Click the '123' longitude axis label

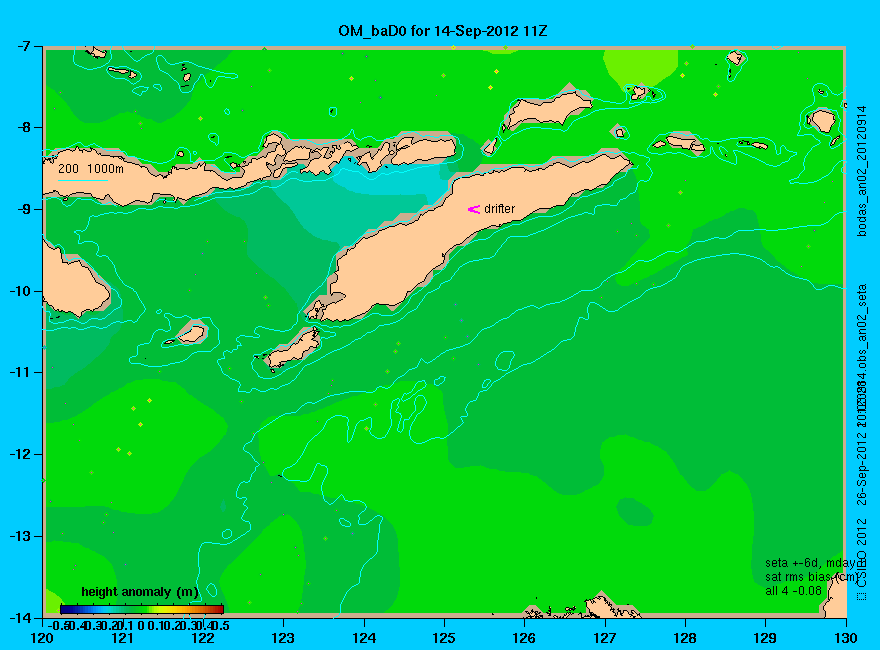pos(283,638)
